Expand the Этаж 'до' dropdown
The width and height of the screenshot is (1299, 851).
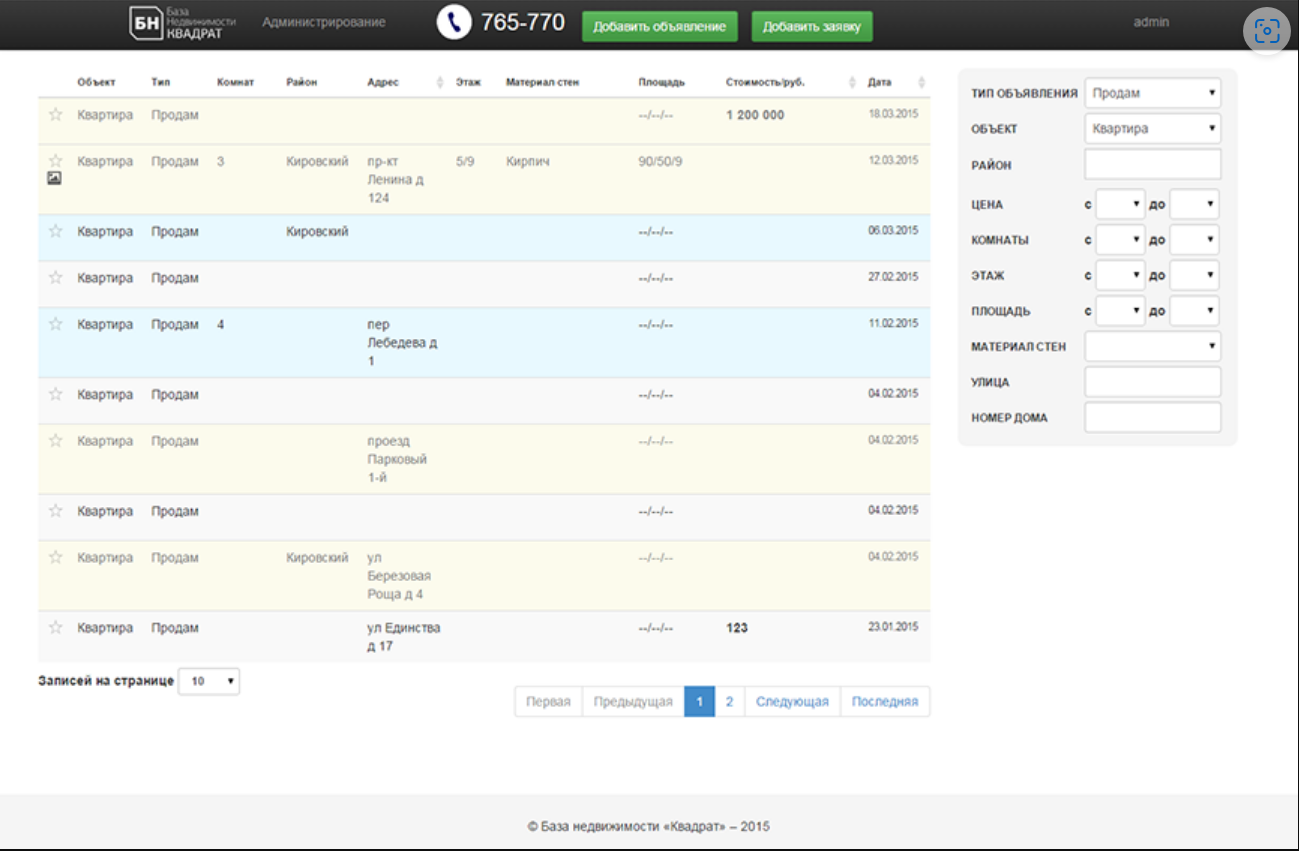(1194, 275)
